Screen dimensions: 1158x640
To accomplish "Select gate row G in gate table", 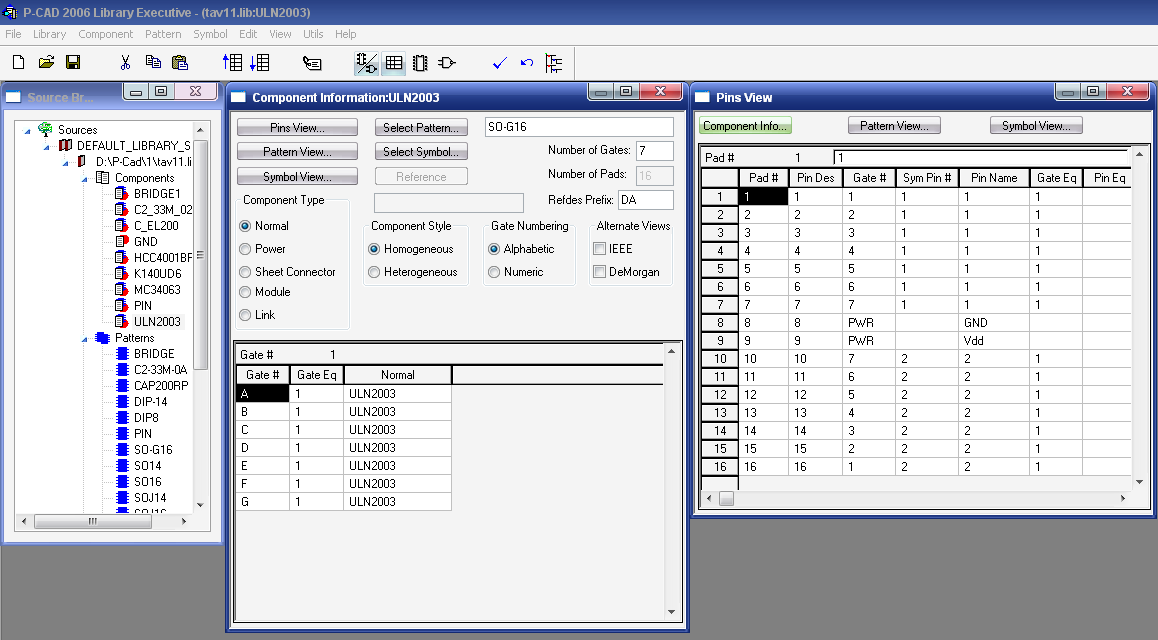I will coord(262,502).
